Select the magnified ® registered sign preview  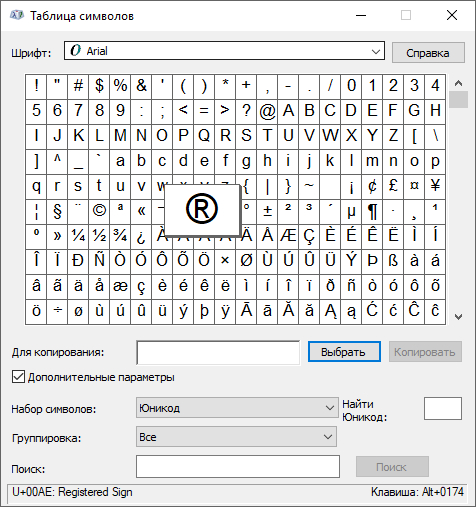[202, 210]
